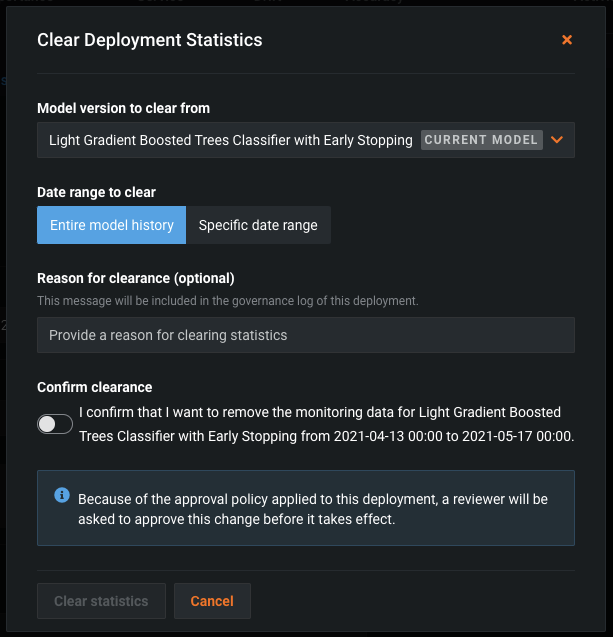Click the Model version to clear from label
This screenshot has height=637, width=613.
pyautogui.click(x=123, y=108)
